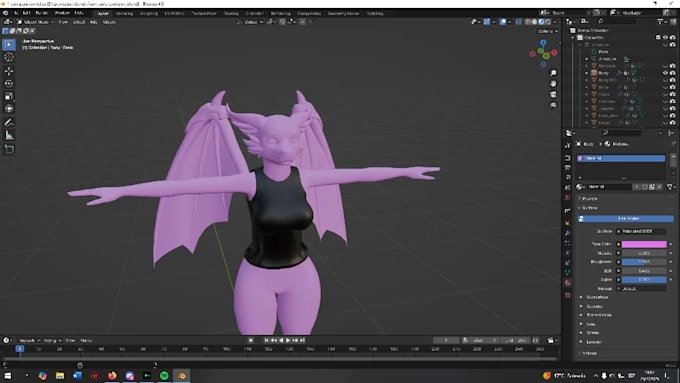Select the Annotate pencil tool
This screenshot has width=680, height=383.
[9, 123]
